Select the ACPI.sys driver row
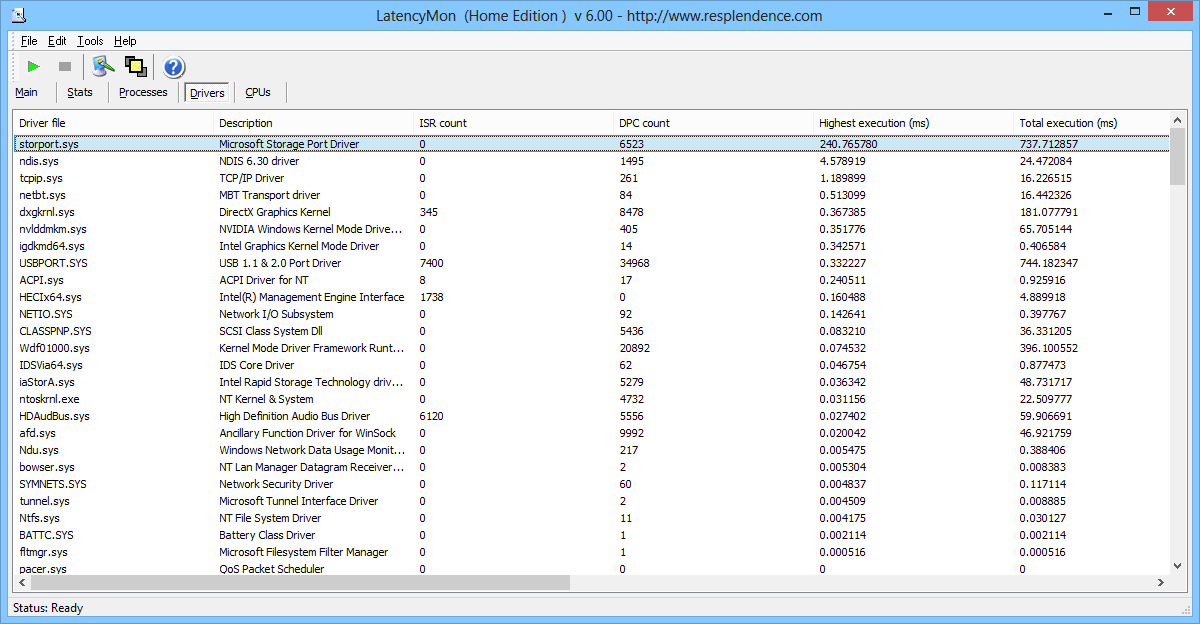Image resolution: width=1200 pixels, height=624 pixels. pyautogui.click(x=592, y=280)
